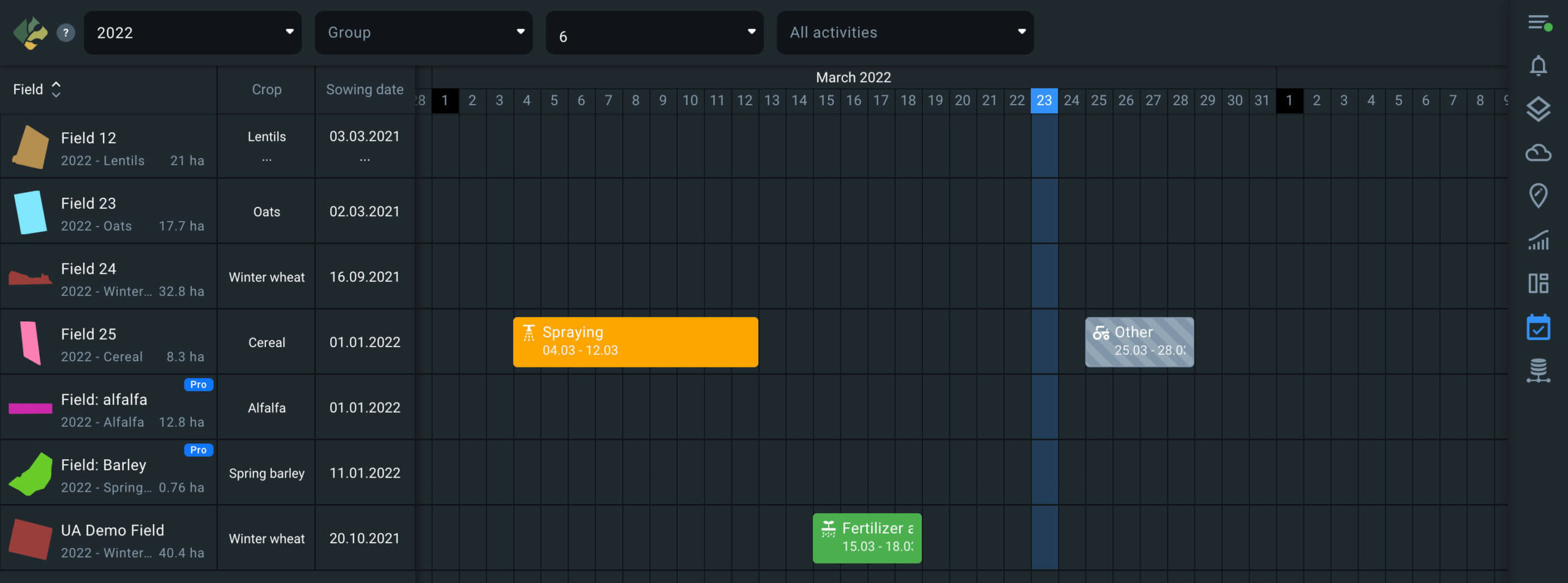Open the All activities dropdown

click(905, 32)
